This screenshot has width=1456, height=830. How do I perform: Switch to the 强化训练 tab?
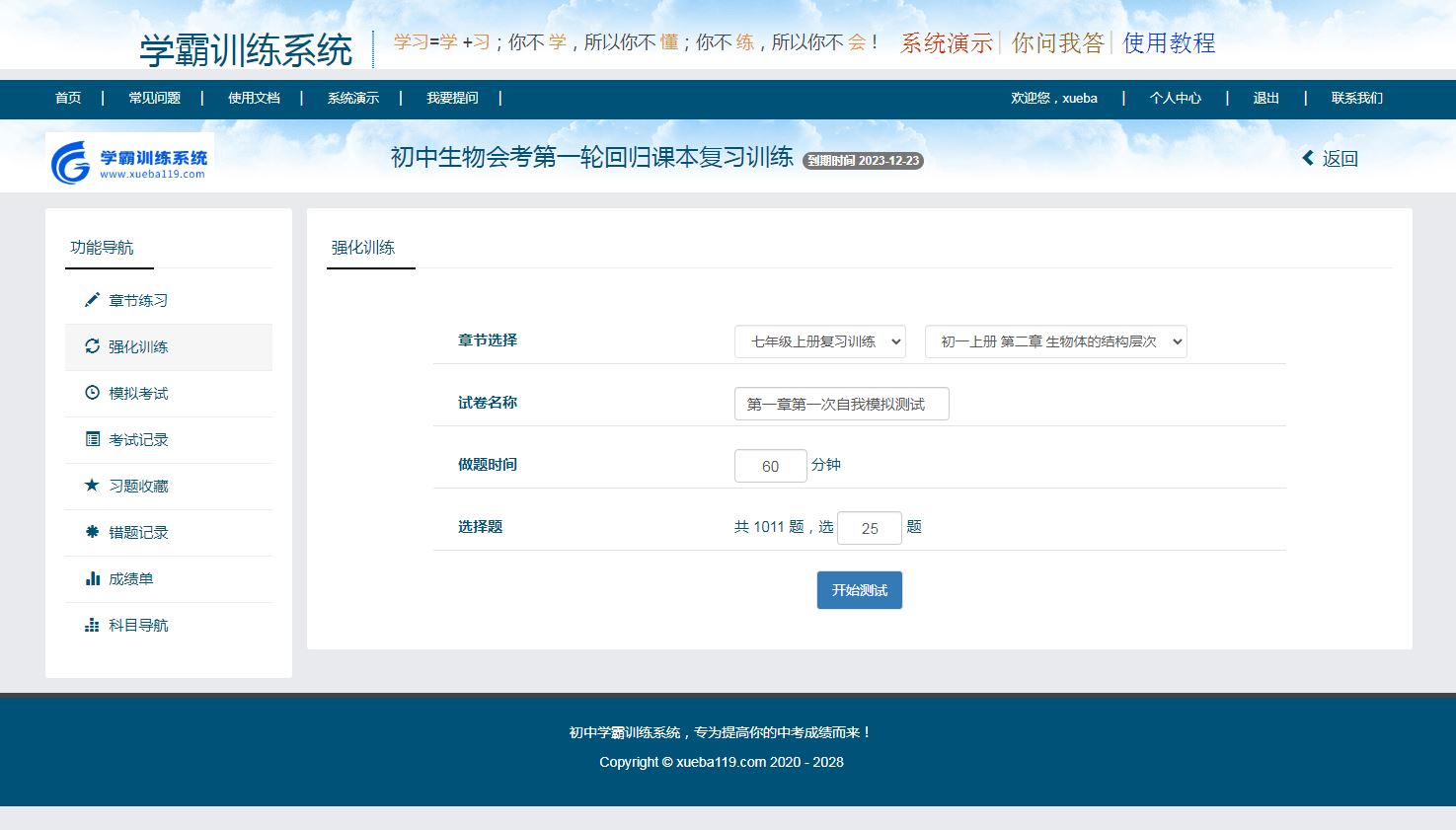pos(370,247)
